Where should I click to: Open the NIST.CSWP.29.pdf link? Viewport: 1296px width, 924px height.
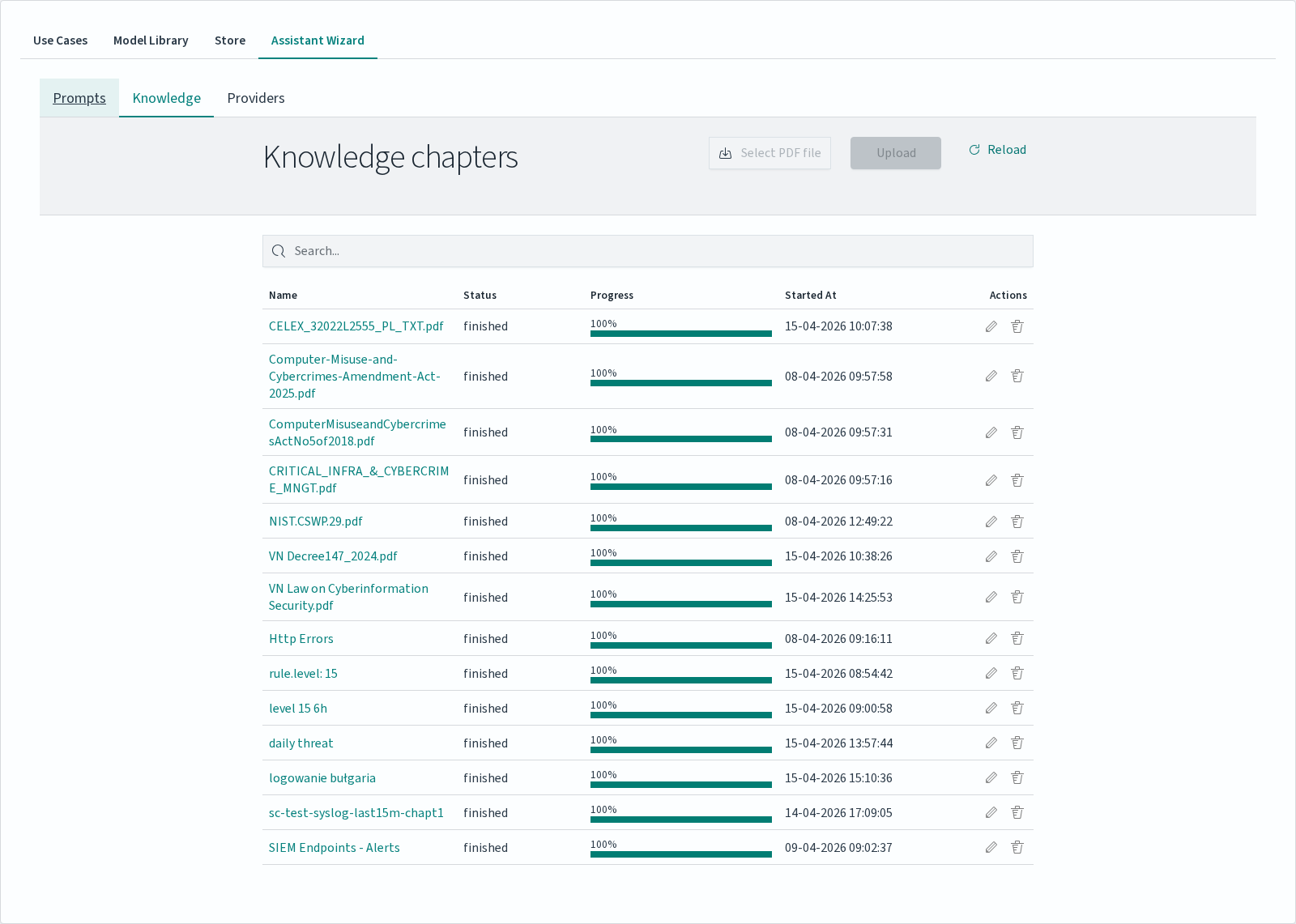pyautogui.click(x=316, y=522)
